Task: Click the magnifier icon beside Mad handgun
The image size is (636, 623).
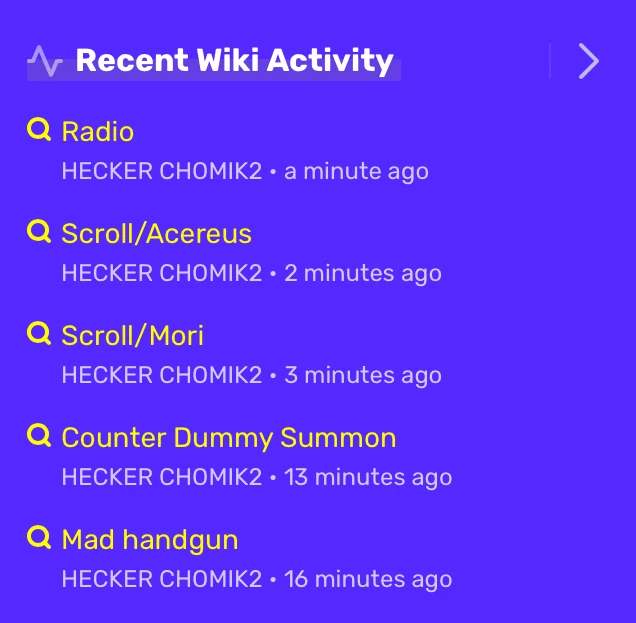Action: coord(39,538)
